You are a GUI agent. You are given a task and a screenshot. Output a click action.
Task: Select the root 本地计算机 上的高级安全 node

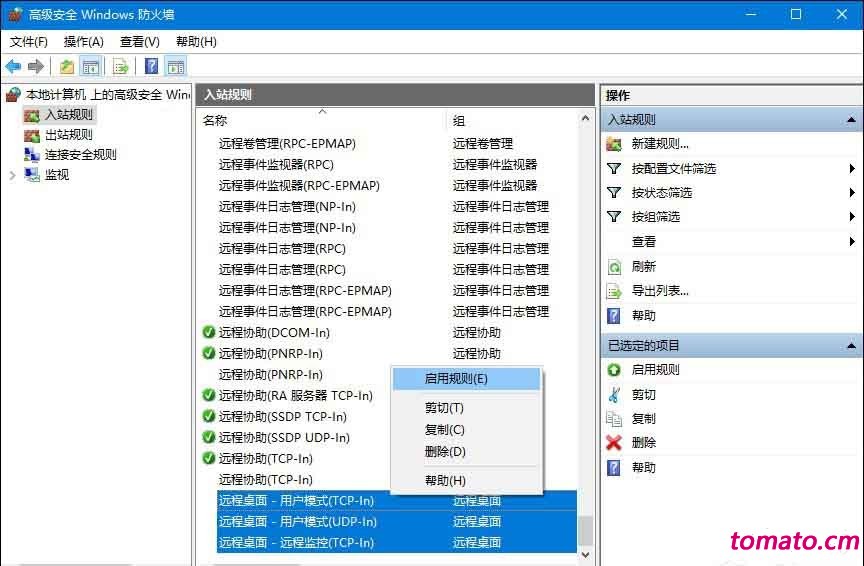[108, 95]
